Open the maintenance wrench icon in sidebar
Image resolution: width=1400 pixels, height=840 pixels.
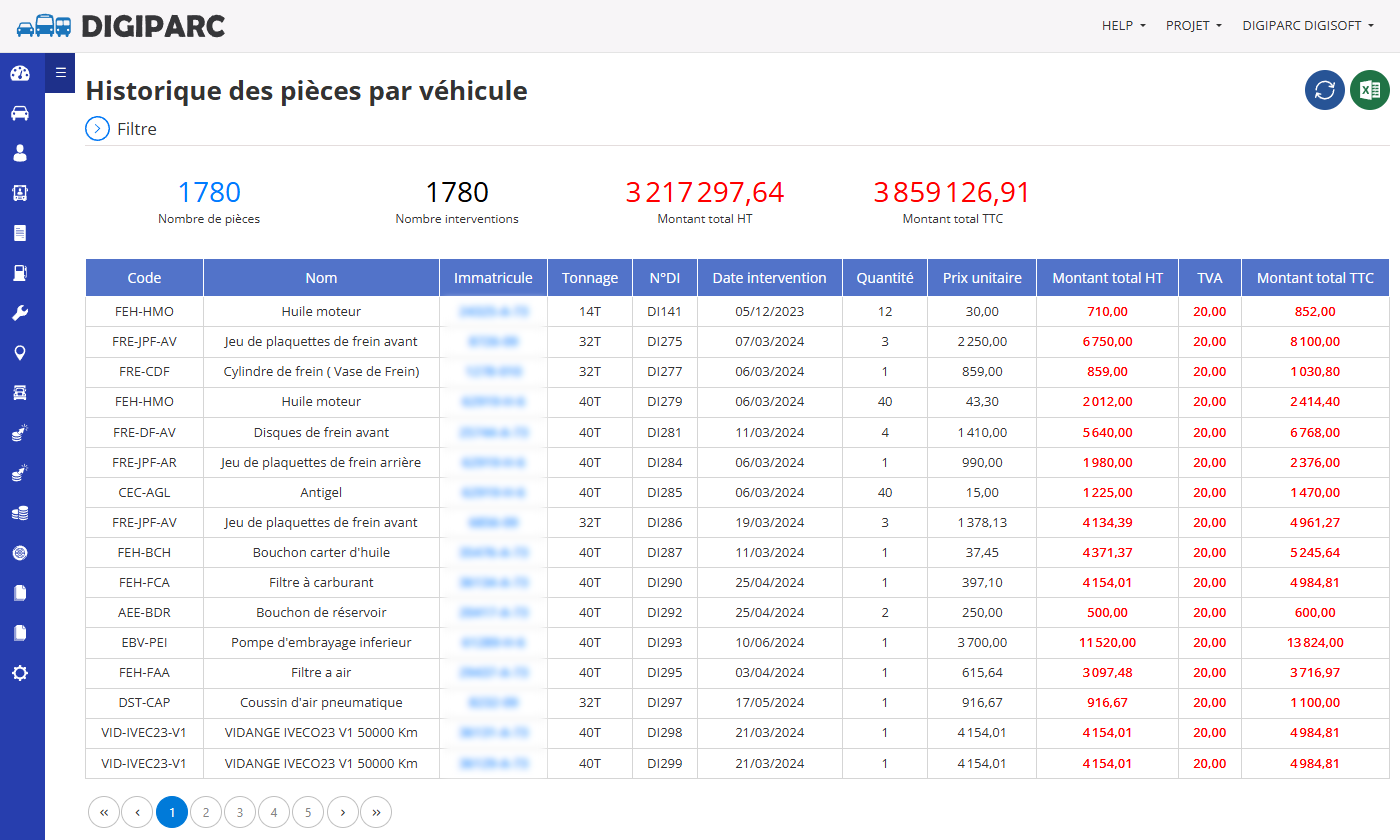click(x=20, y=313)
